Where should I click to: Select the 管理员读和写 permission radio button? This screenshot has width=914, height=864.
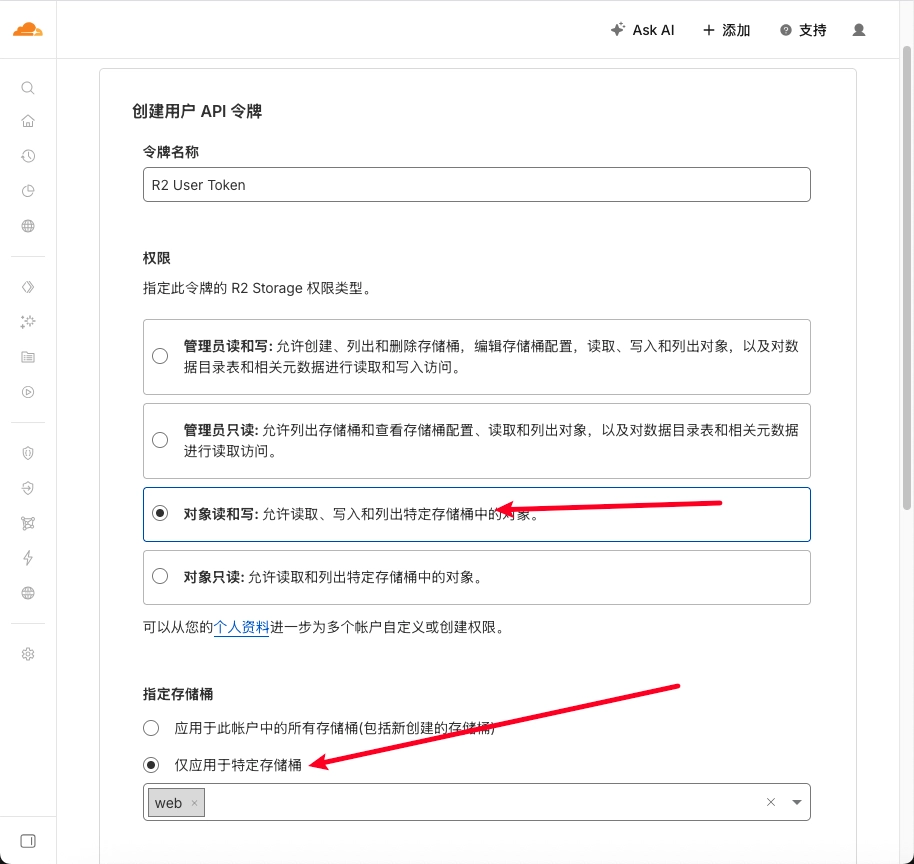point(160,356)
